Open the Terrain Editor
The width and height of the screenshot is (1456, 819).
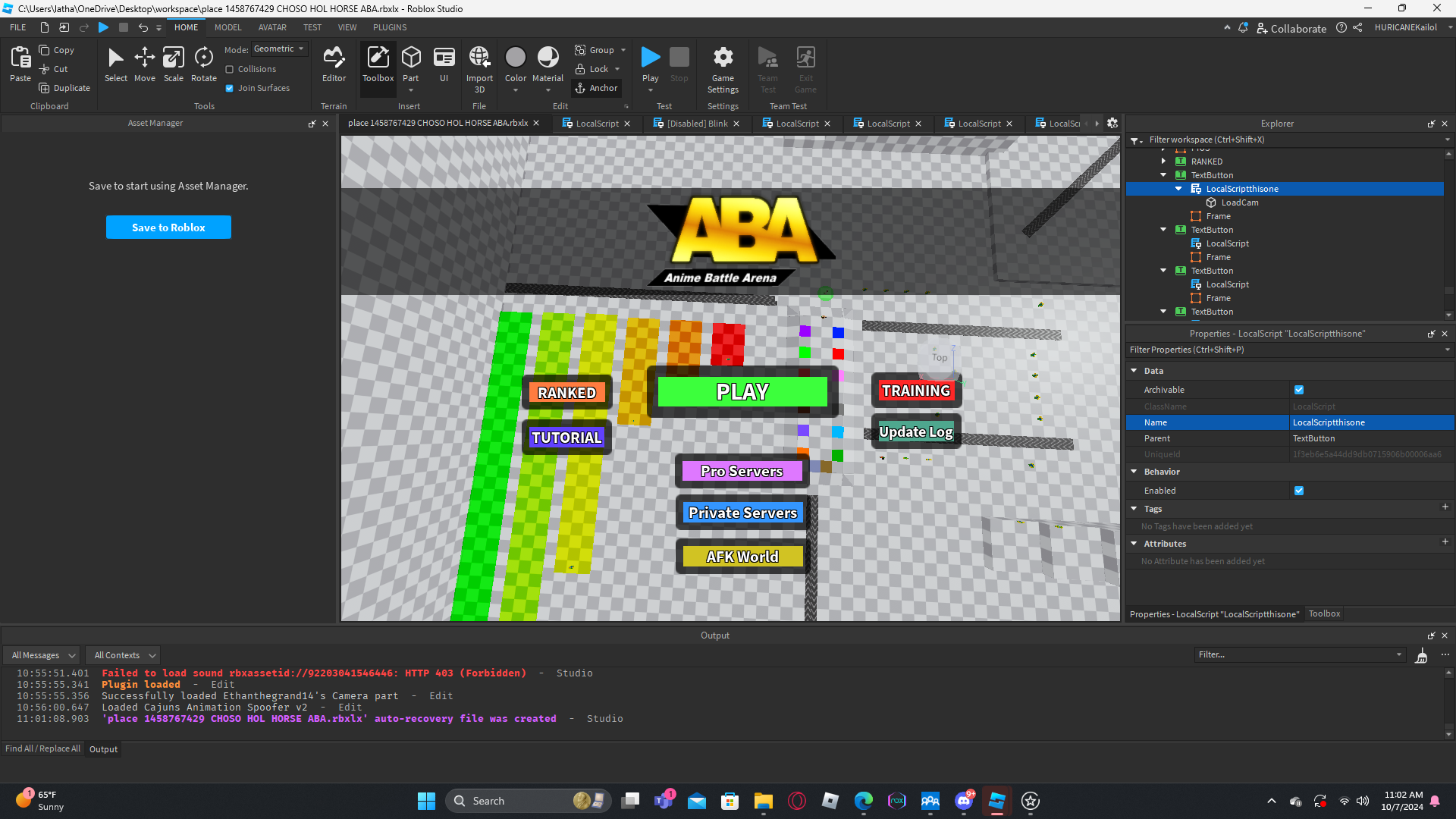click(x=334, y=64)
